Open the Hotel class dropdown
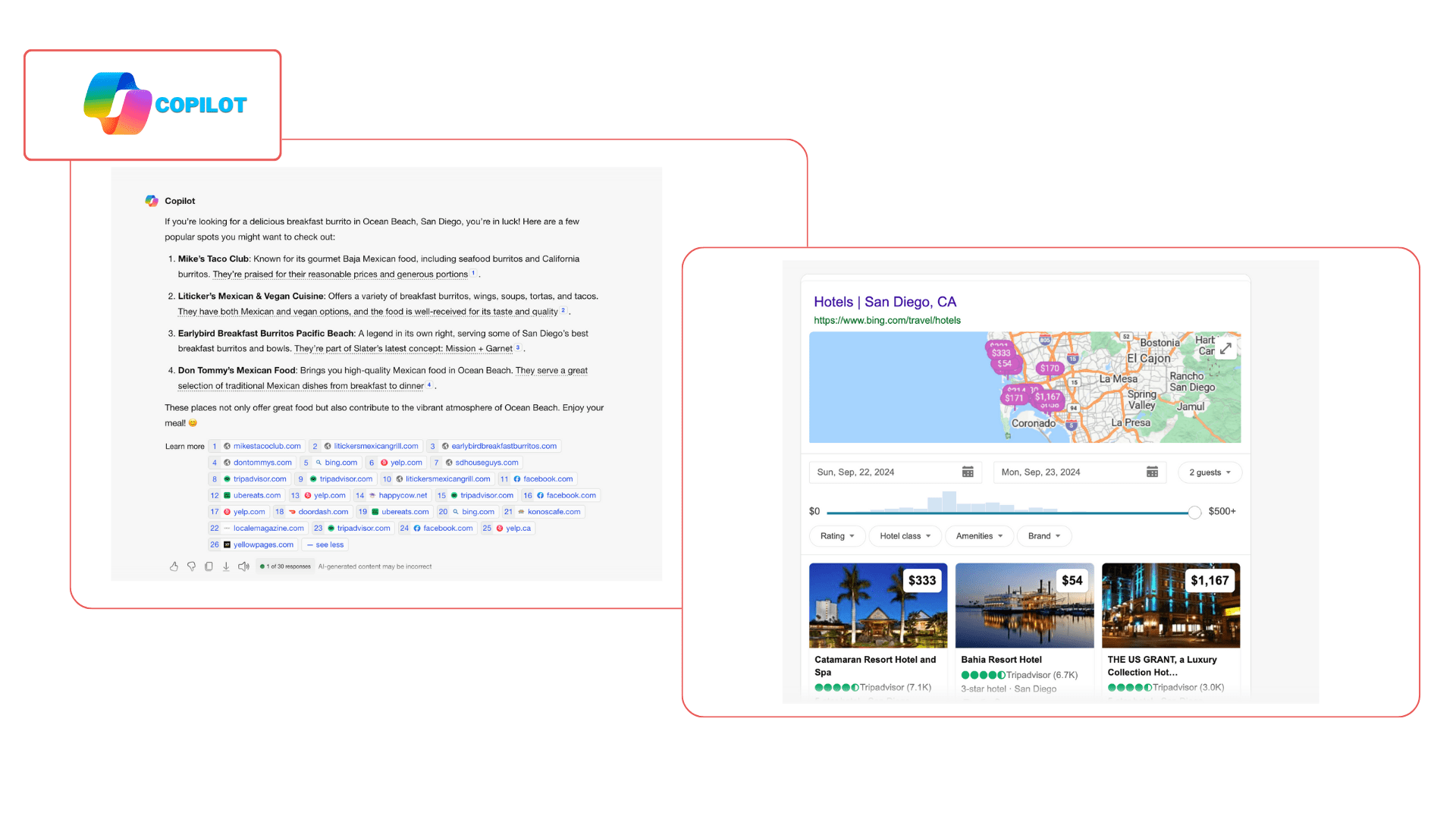The width and height of the screenshot is (1456, 819). (905, 536)
